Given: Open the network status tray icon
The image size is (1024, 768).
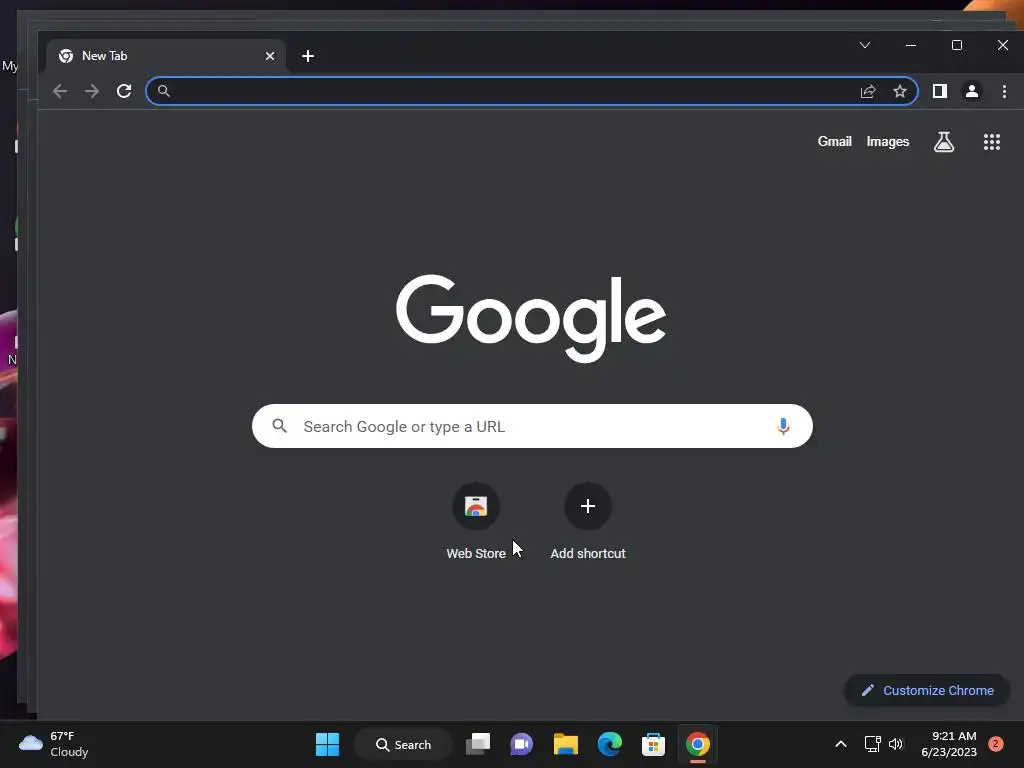Looking at the screenshot, I should click(x=872, y=744).
